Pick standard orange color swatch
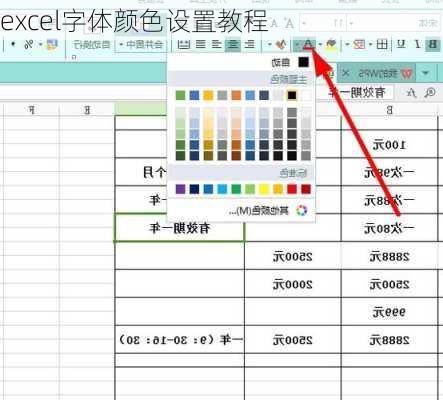The width and height of the screenshot is (443, 400). (x=278, y=189)
